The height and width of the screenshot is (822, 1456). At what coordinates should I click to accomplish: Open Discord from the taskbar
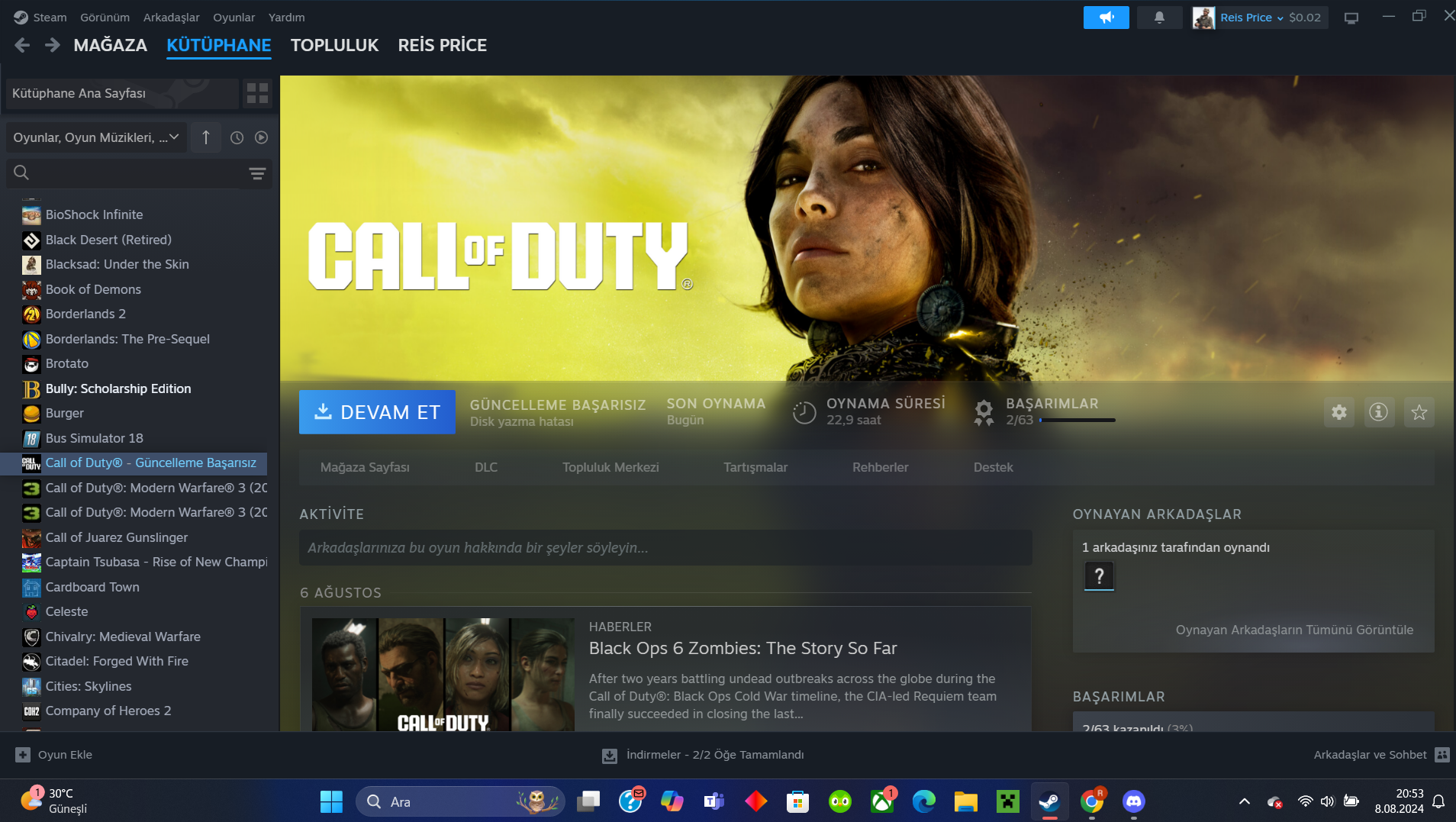pos(1134,801)
